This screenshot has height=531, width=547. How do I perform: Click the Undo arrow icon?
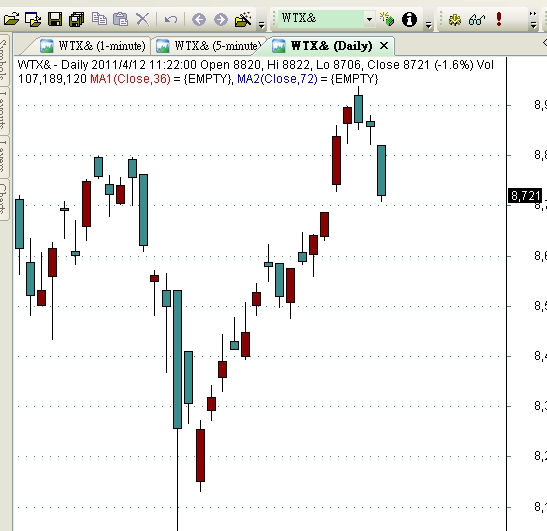click(171, 19)
